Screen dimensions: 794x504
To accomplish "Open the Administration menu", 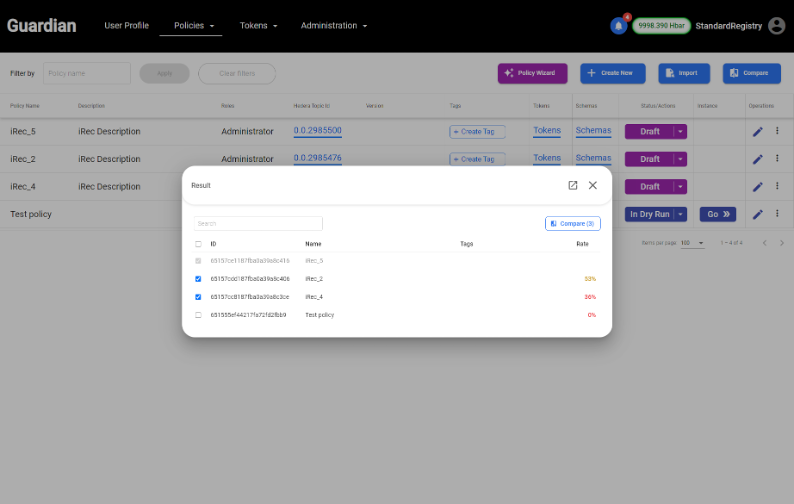I will 334,26.
